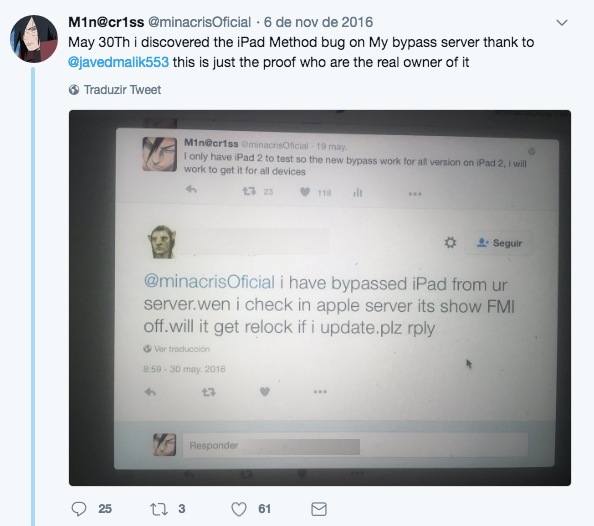Retweet this tweet via retweet icon
Image resolution: width=594 pixels, height=526 pixels.
159,509
